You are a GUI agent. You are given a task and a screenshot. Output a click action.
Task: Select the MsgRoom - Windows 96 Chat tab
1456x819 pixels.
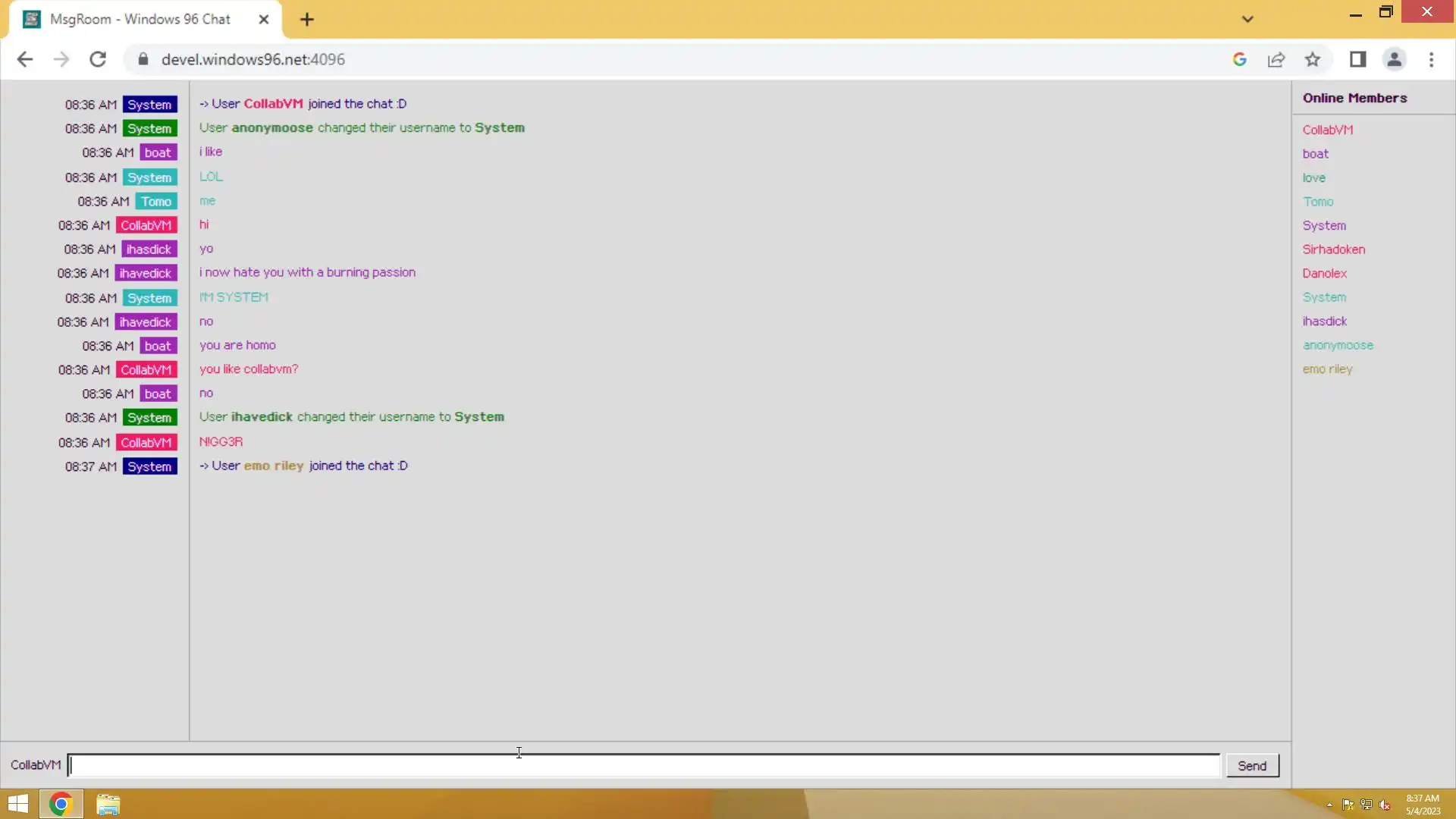(x=140, y=20)
